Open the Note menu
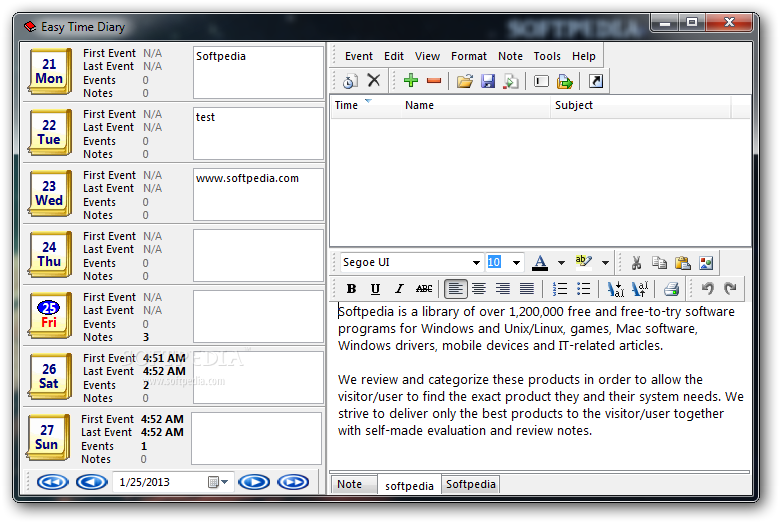Viewport: 780px width, 523px height. click(x=510, y=56)
